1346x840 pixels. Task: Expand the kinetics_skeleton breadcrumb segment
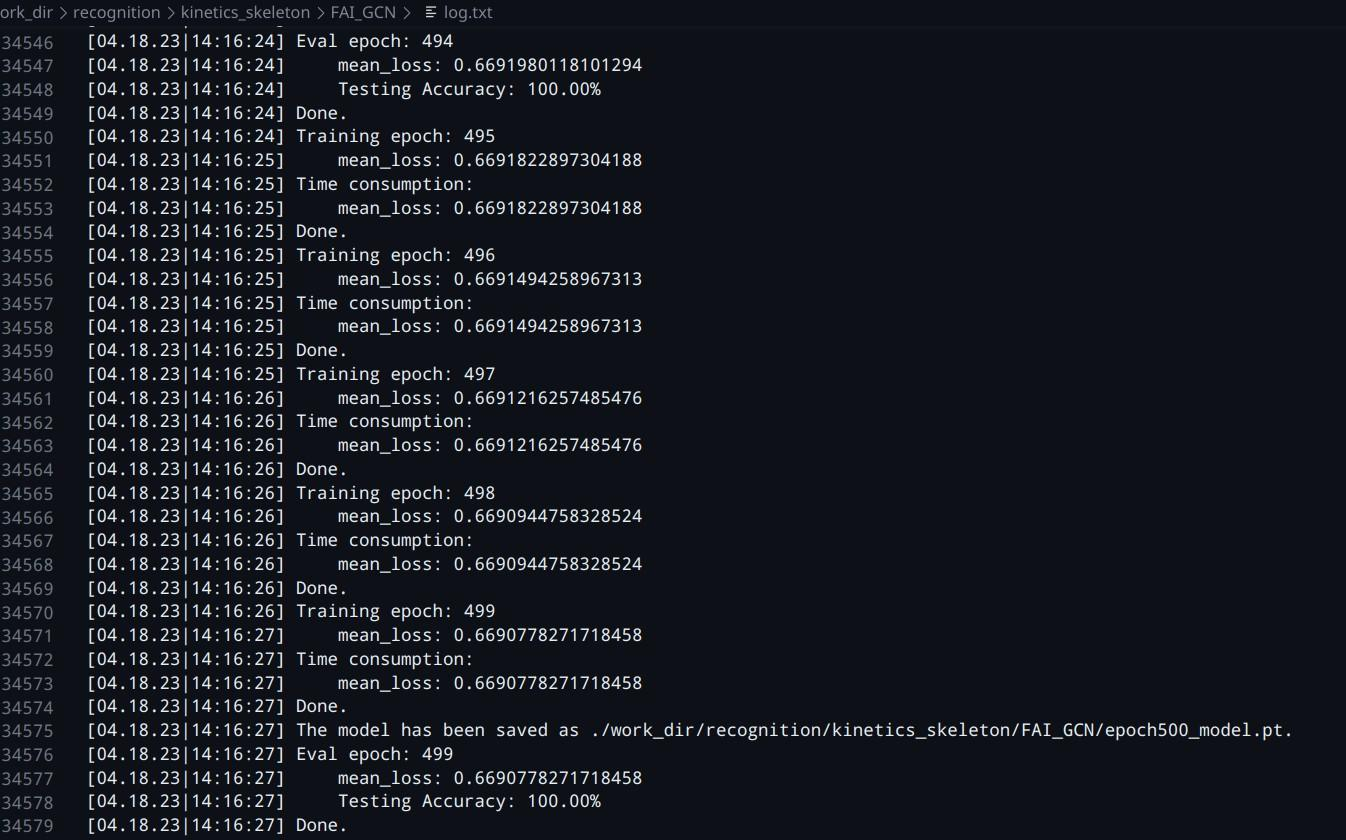(x=245, y=13)
